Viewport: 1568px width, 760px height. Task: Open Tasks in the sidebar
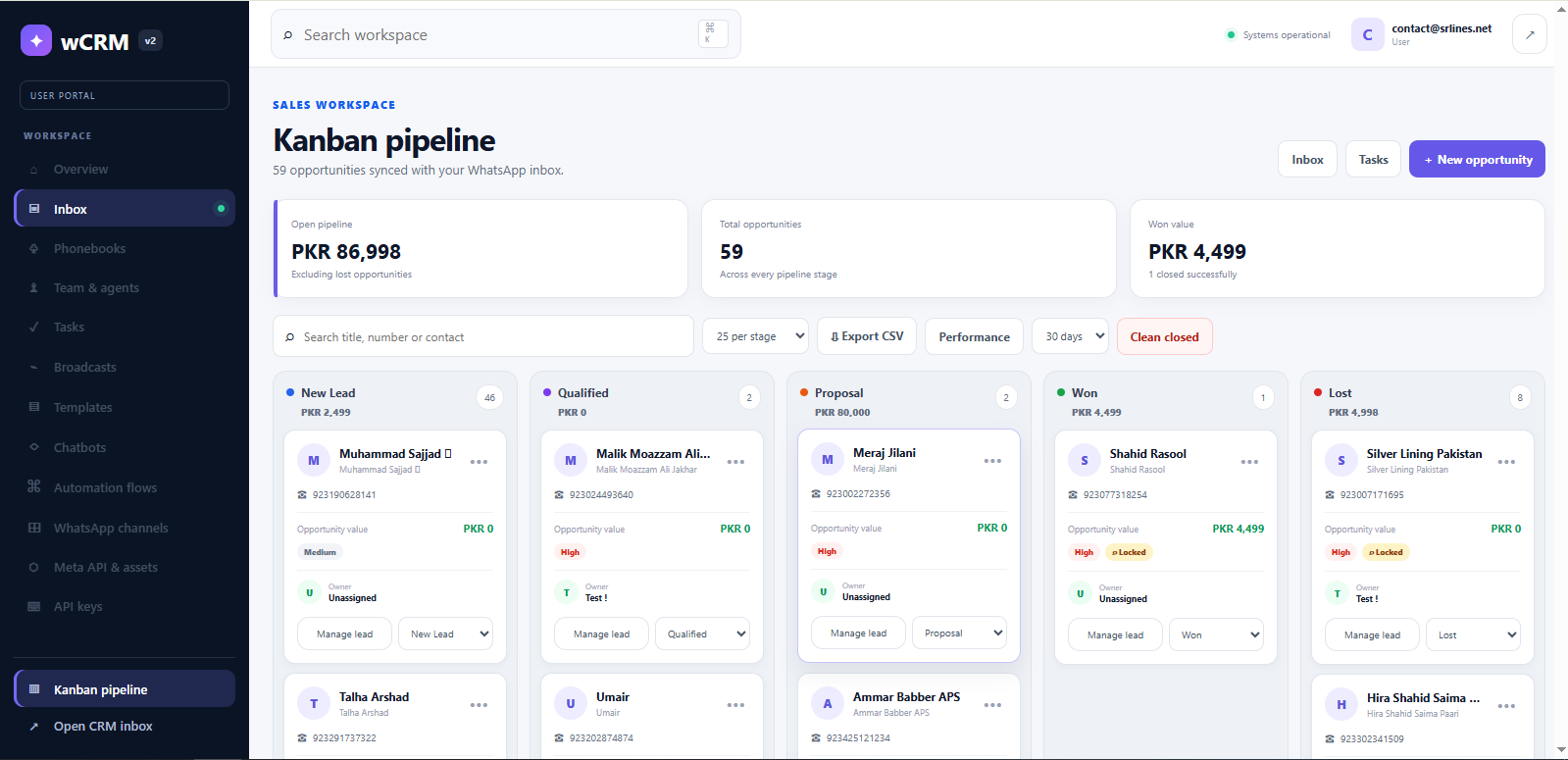(125, 327)
